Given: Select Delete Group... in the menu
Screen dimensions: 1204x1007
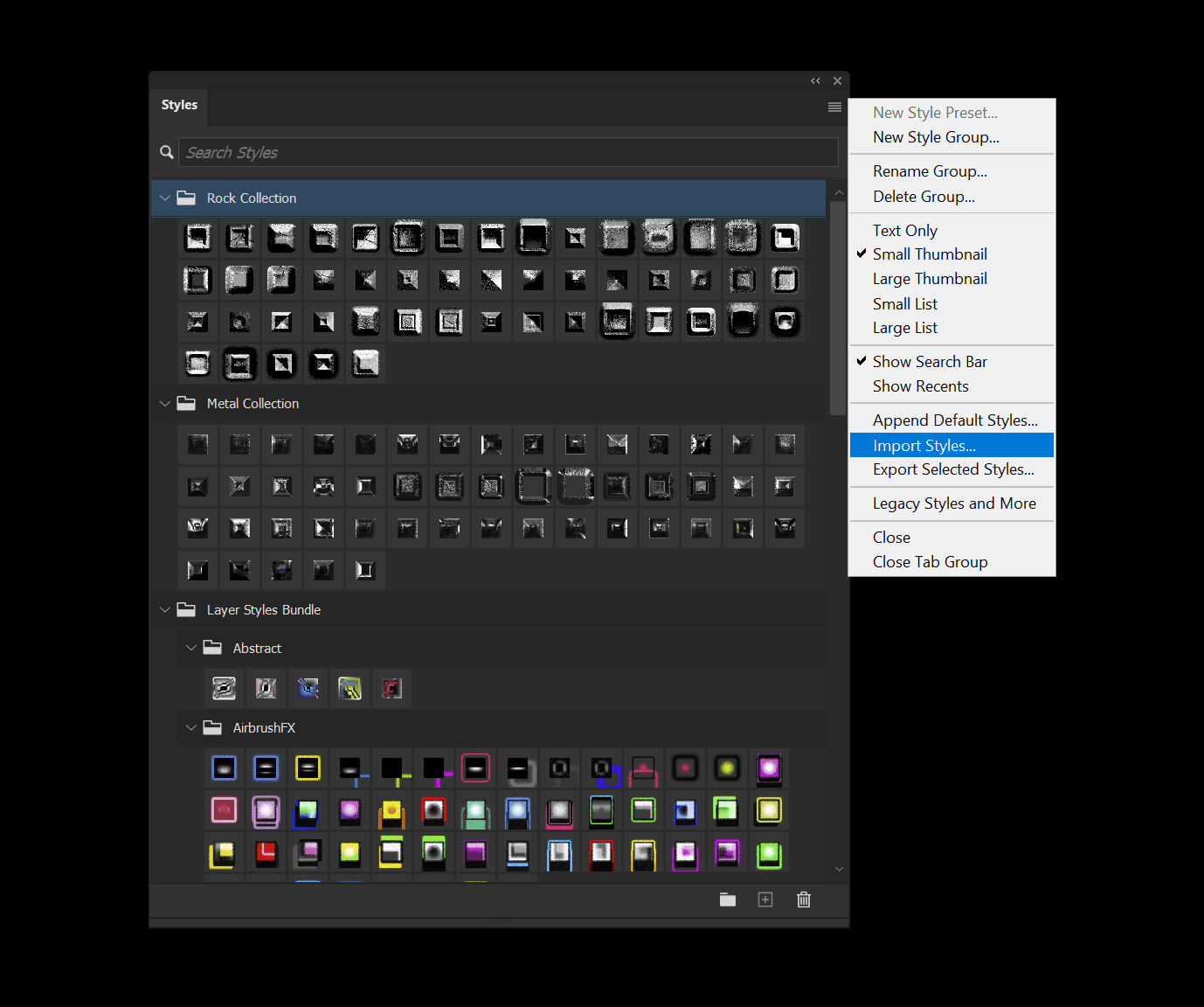Looking at the screenshot, I should click(952, 197).
